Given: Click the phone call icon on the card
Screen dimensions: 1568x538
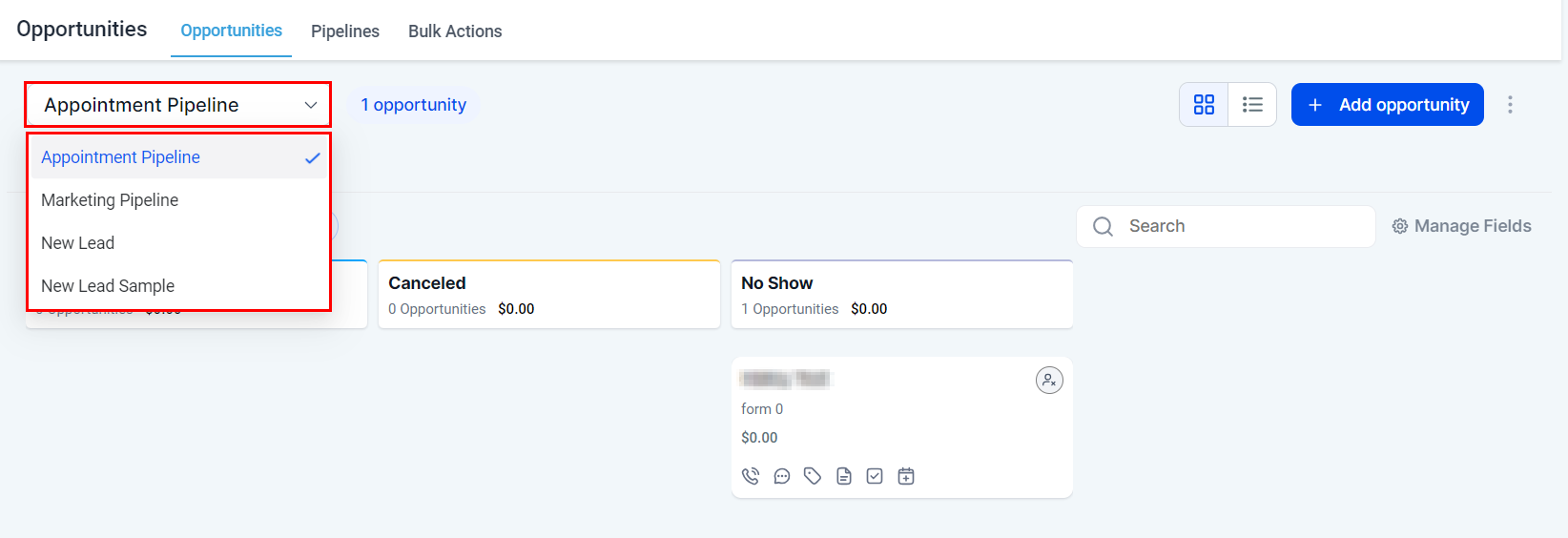Looking at the screenshot, I should coord(751,476).
